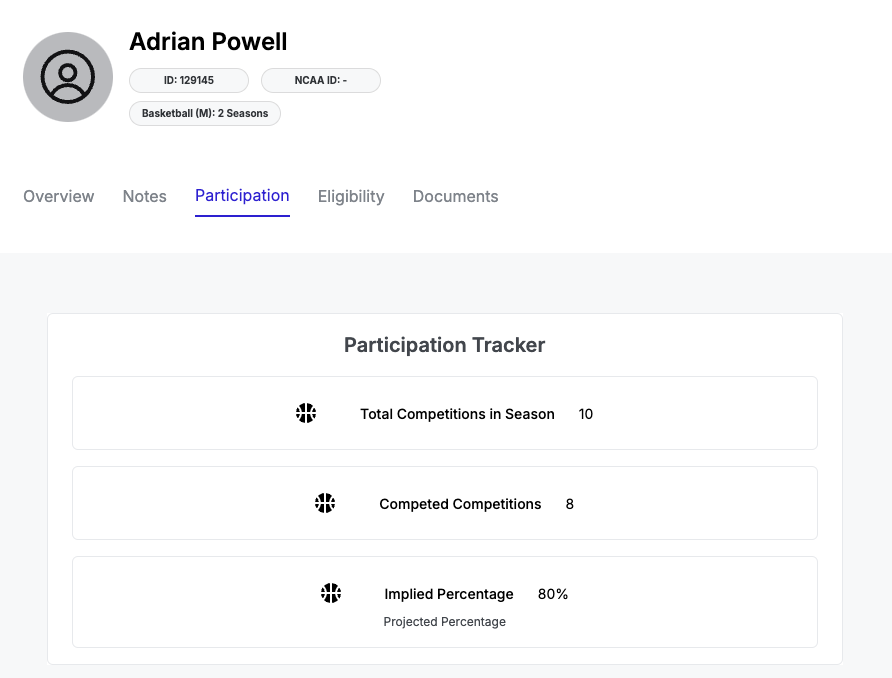Select the Competed Competitions label
Viewport: 892px width, 678px height.
point(460,504)
